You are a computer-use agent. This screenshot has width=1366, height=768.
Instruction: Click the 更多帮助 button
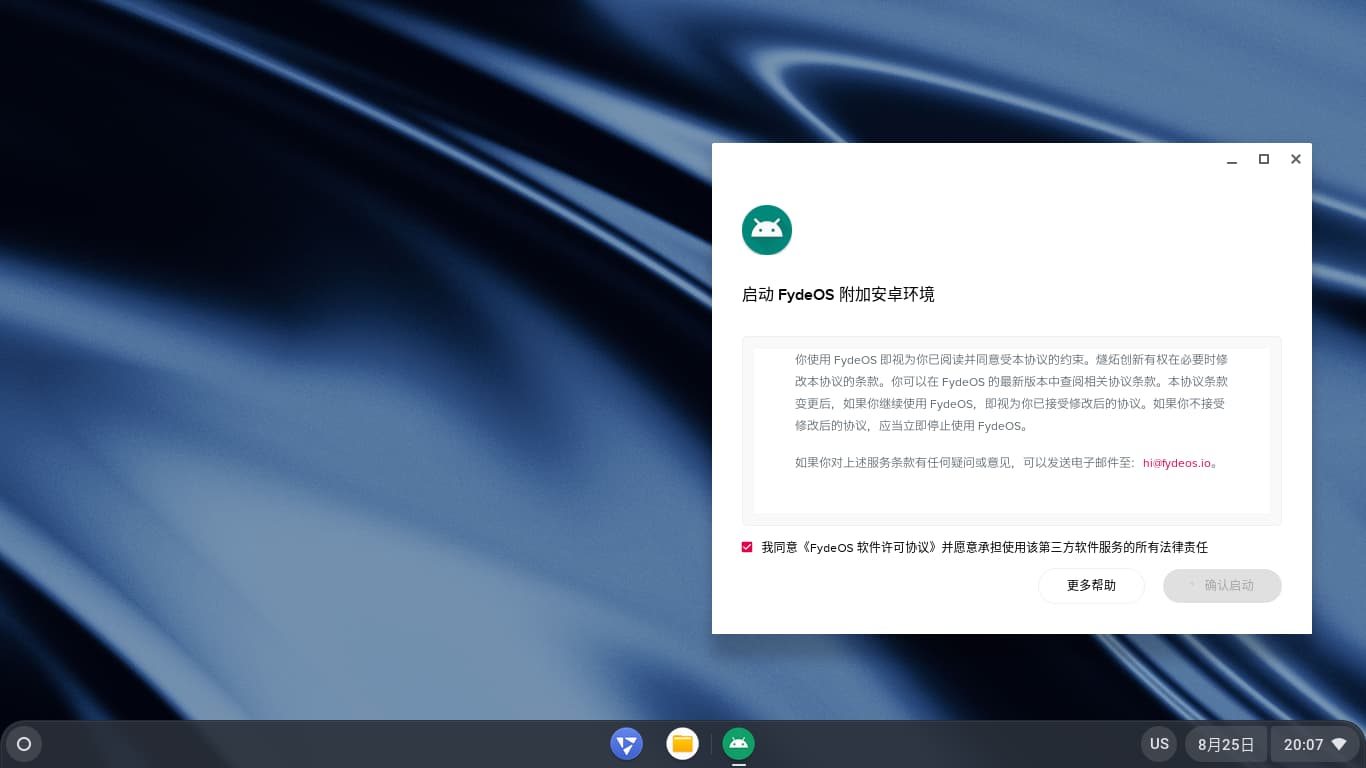pos(1091,586)
